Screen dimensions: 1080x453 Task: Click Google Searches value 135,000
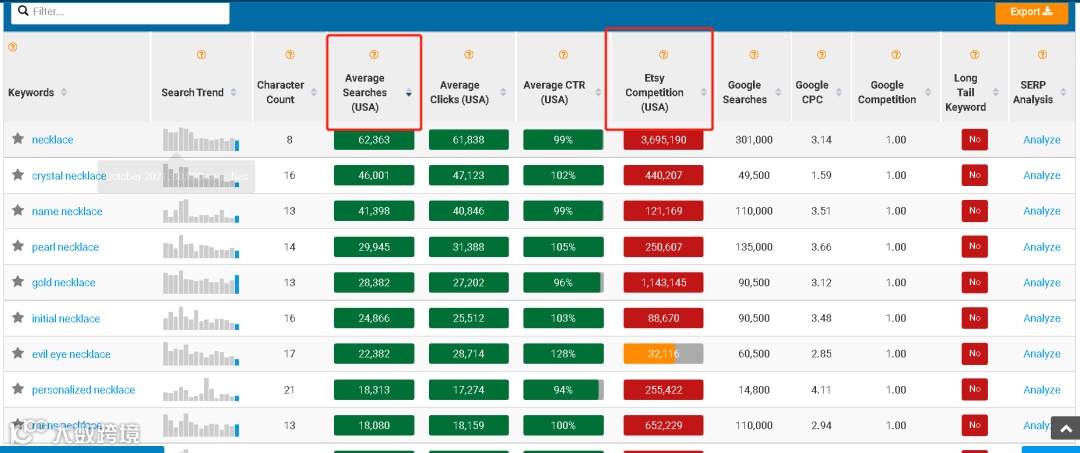[754, 247]
